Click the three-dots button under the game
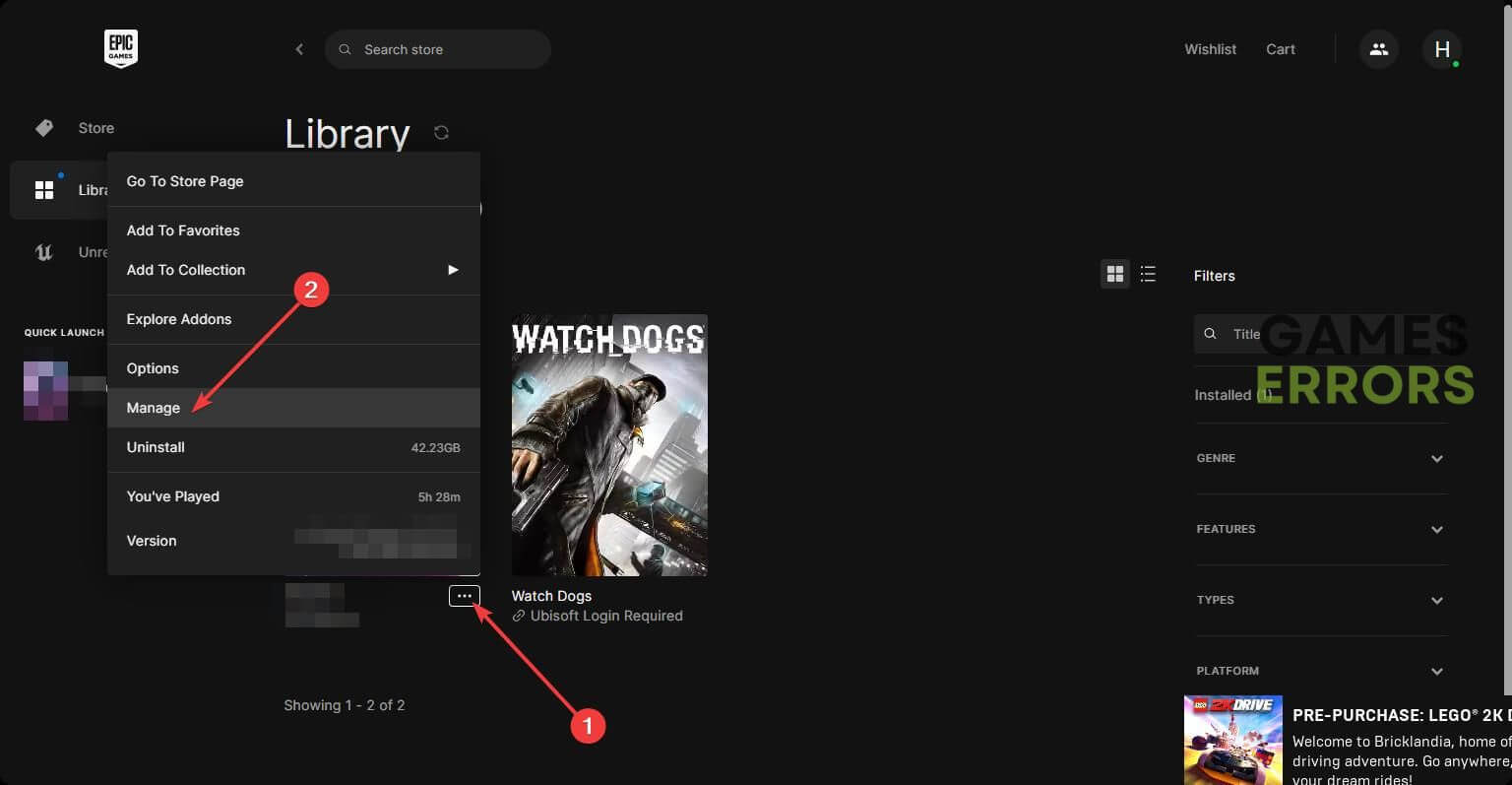This screenshot has height=785, width=1512. [464, 596]
